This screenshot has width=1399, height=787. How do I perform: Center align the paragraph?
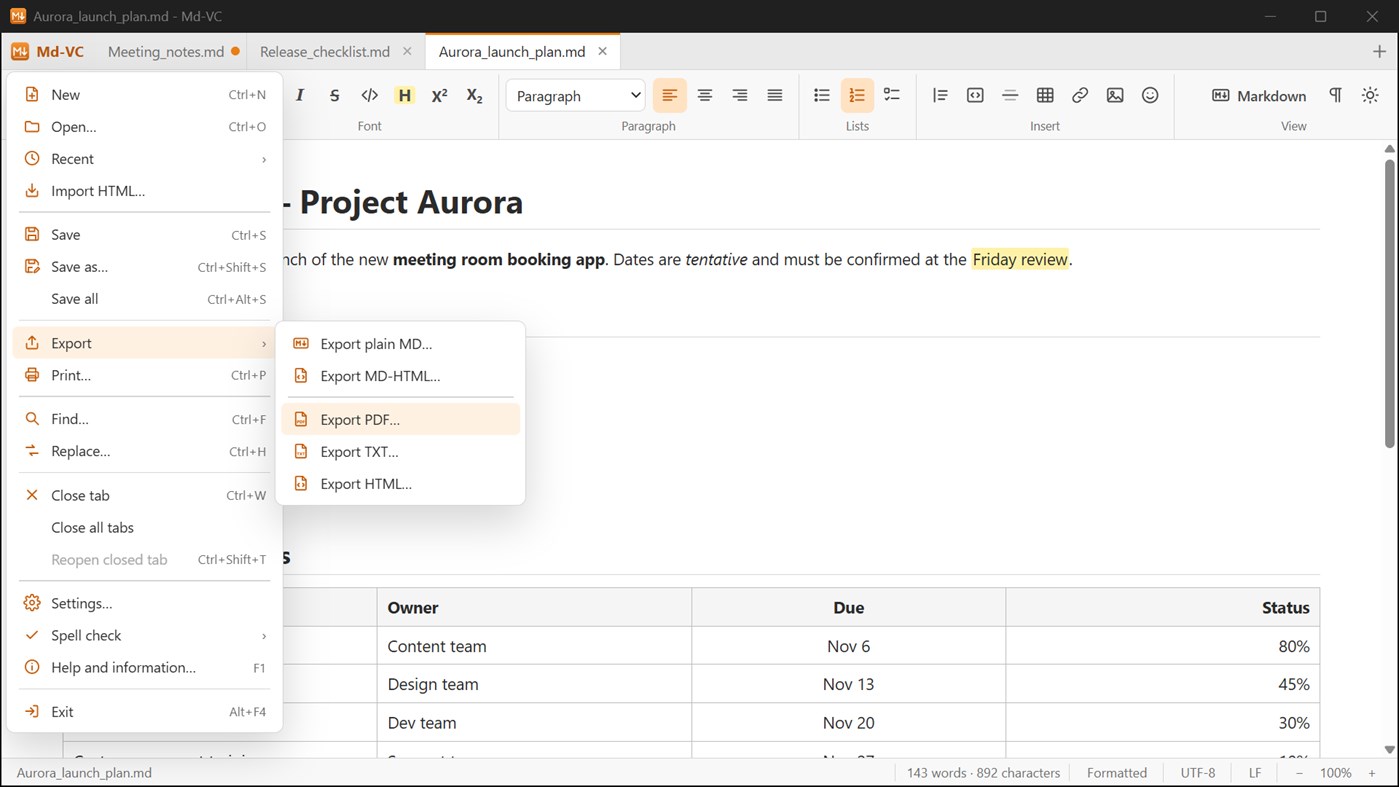705,96
